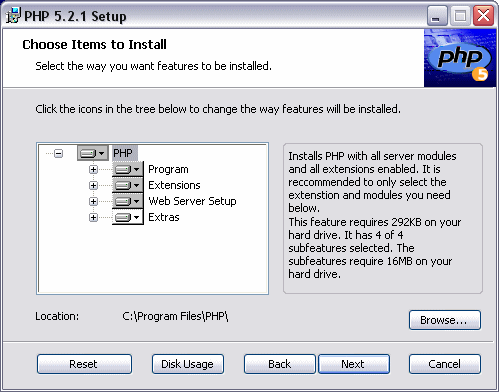Select the Extras tree item label
This screenshot has width=499, height=392.
[x=164, y=217]
